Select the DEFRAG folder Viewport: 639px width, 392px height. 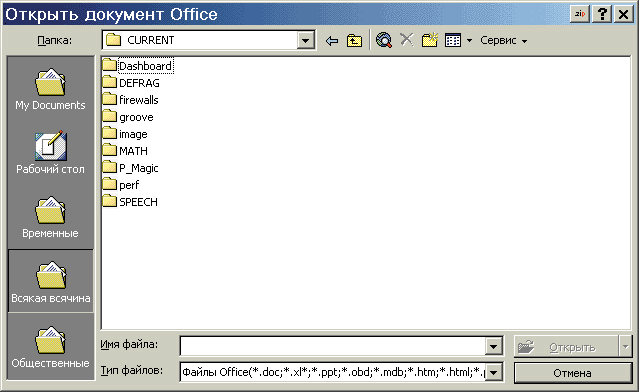coord(131,83)
